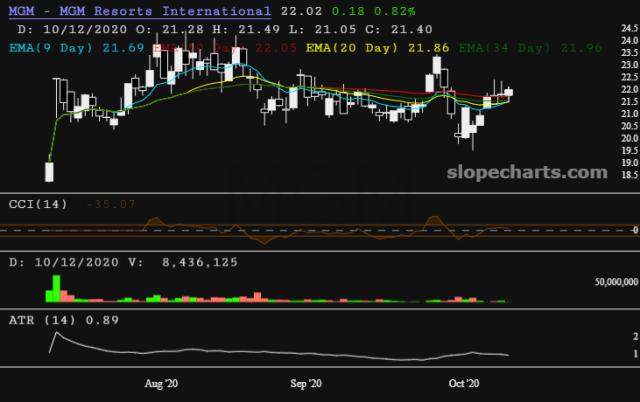Screen dimensions: 640x402
Task: Click the CCI(14) indicator label
Action: click(38, 204)
